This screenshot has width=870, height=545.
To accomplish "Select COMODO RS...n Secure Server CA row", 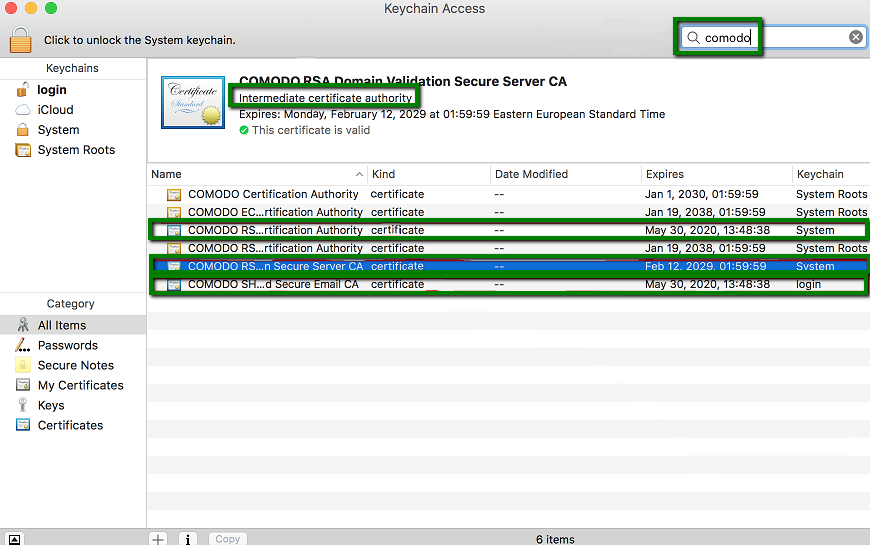I will tap(509, 266).
